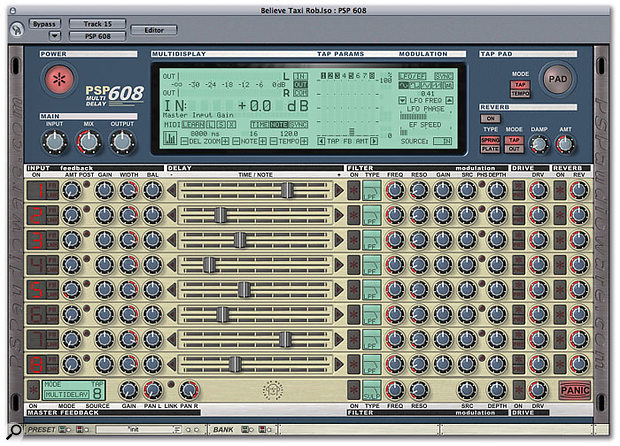This screenshot has height=446, width=620.
Task: Click the right delay arrow on tap 1
Action: [339, 191]
